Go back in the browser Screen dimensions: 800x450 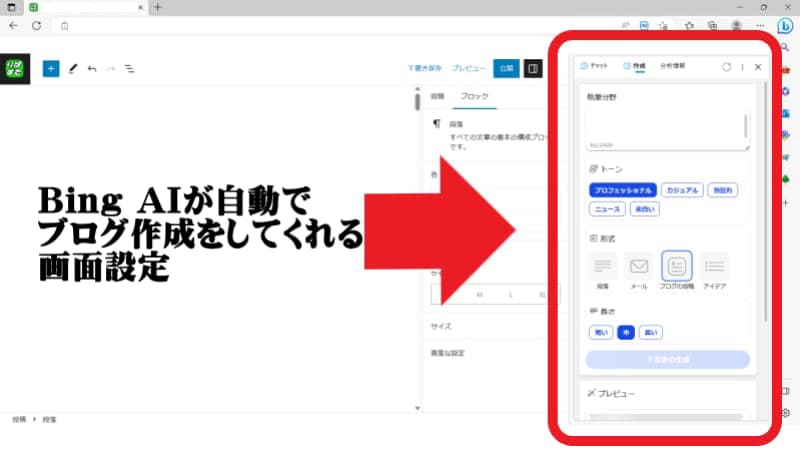[13, 26]
